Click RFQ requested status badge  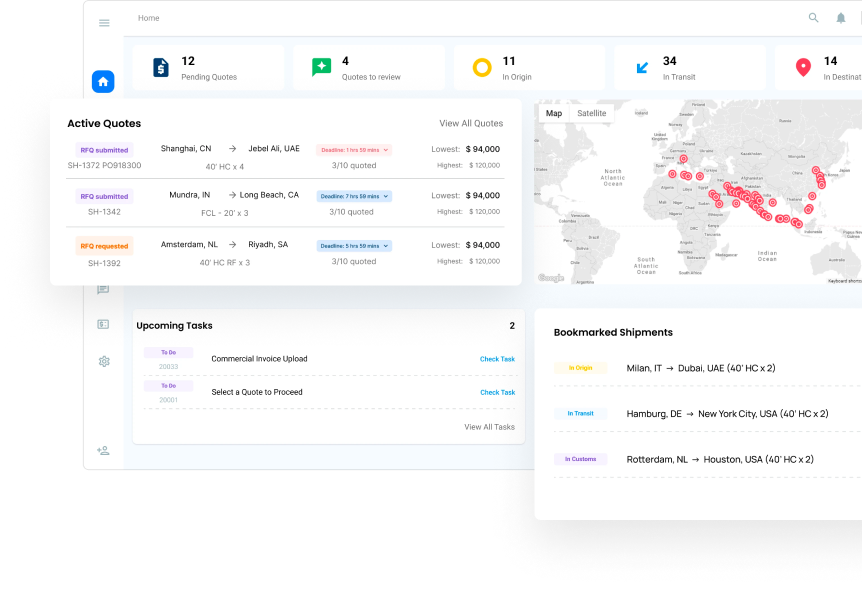(x=104, y=246)
